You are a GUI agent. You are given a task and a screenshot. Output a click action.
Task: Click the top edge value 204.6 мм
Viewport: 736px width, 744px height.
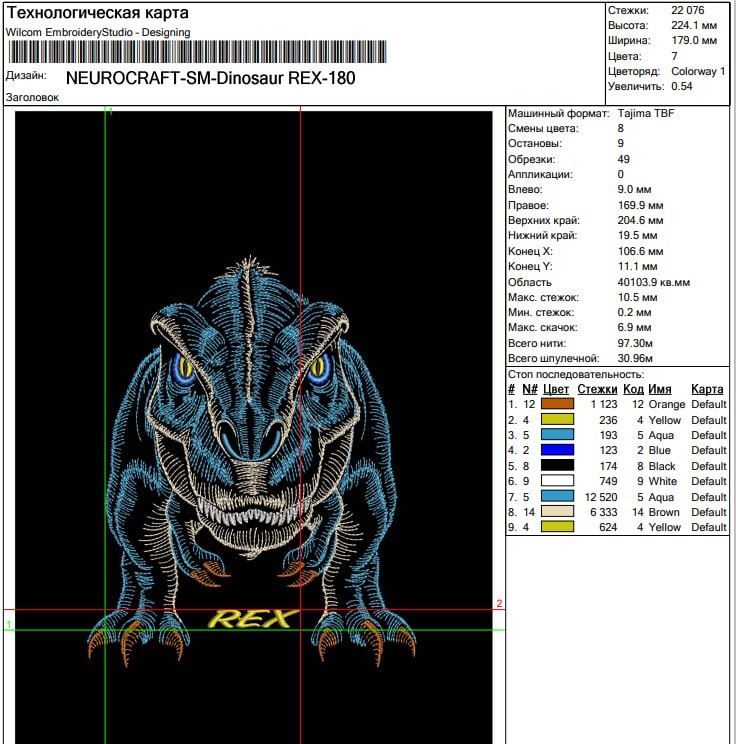pyautogui.click(x=641, y=220)
